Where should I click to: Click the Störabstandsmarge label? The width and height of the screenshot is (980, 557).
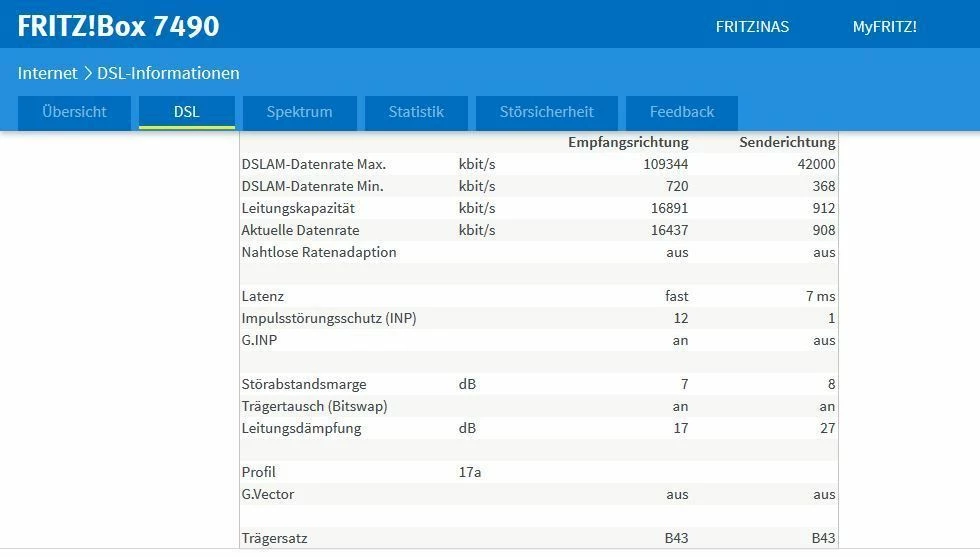(x=304, y=384)
